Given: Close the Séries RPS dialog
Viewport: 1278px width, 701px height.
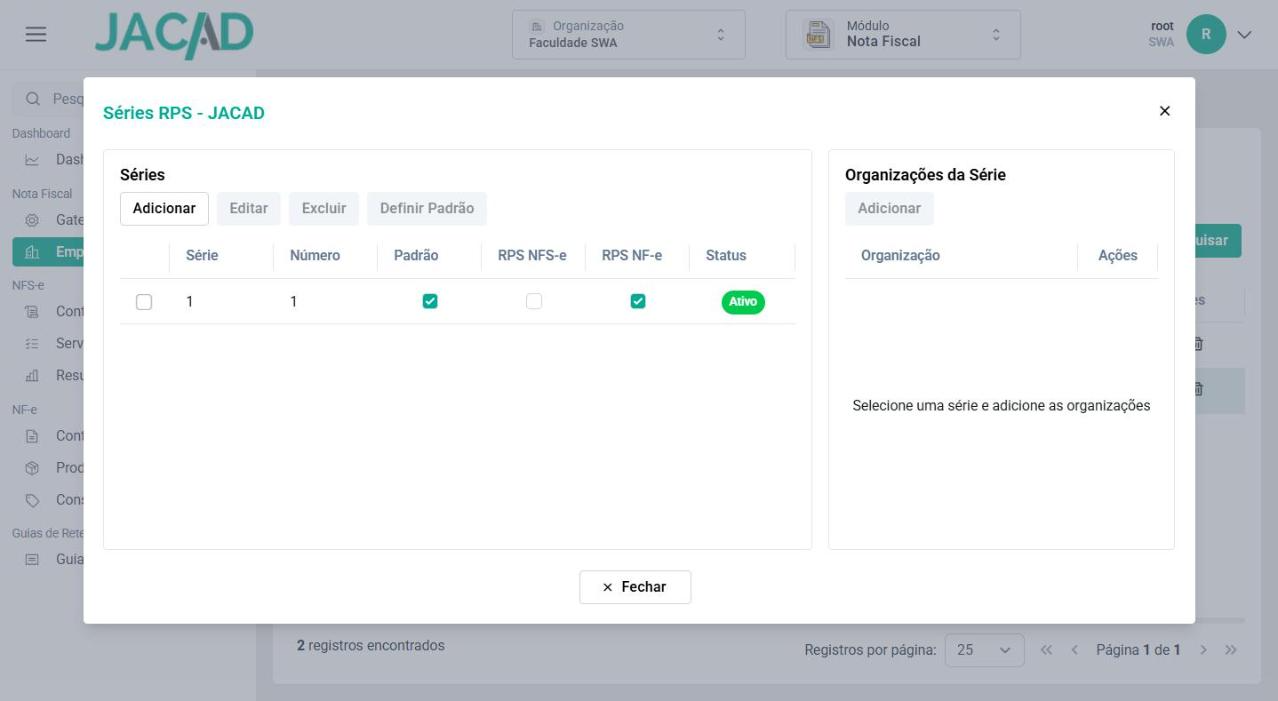Looking at the screenshot, I should click(1164, 111).
